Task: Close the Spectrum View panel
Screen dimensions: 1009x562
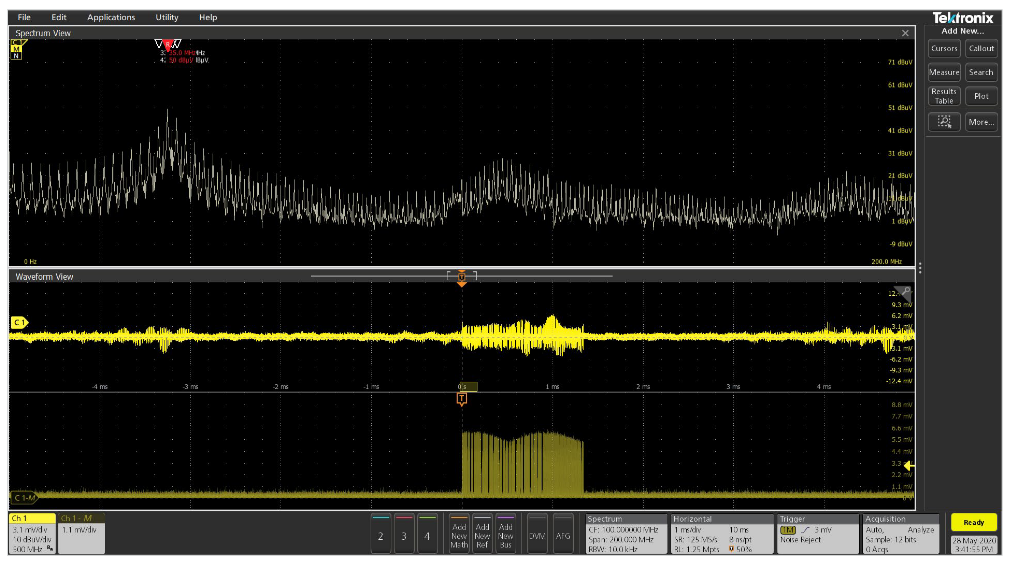Action: [x=905, y=33]
